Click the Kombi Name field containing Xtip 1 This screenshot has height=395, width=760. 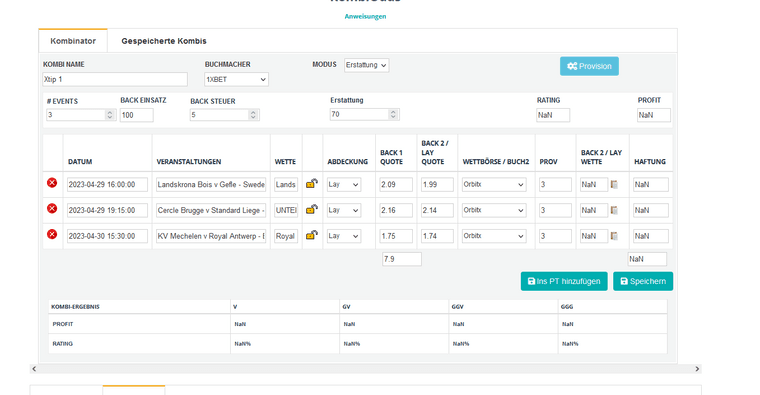[115, 79]
